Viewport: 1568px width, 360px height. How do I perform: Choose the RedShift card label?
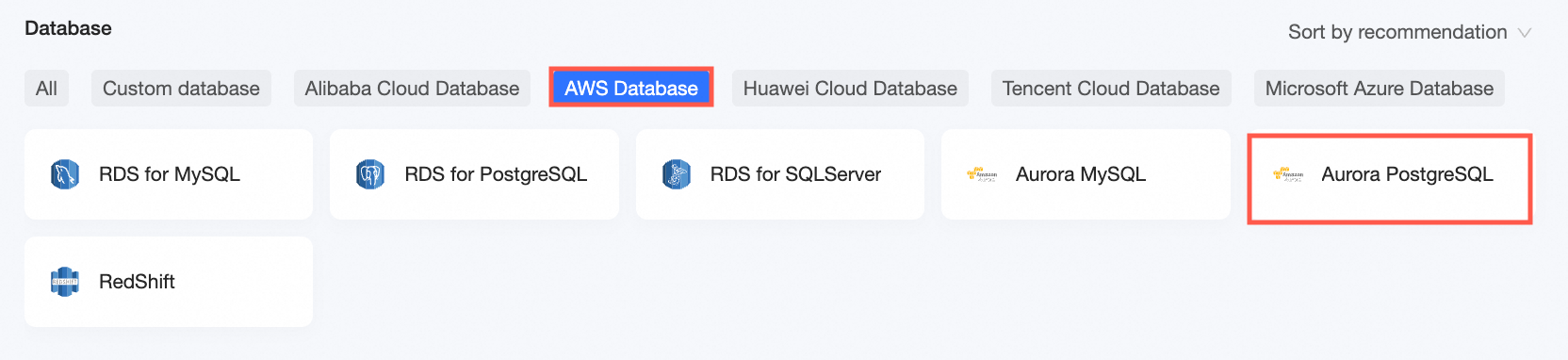point(137,282)
